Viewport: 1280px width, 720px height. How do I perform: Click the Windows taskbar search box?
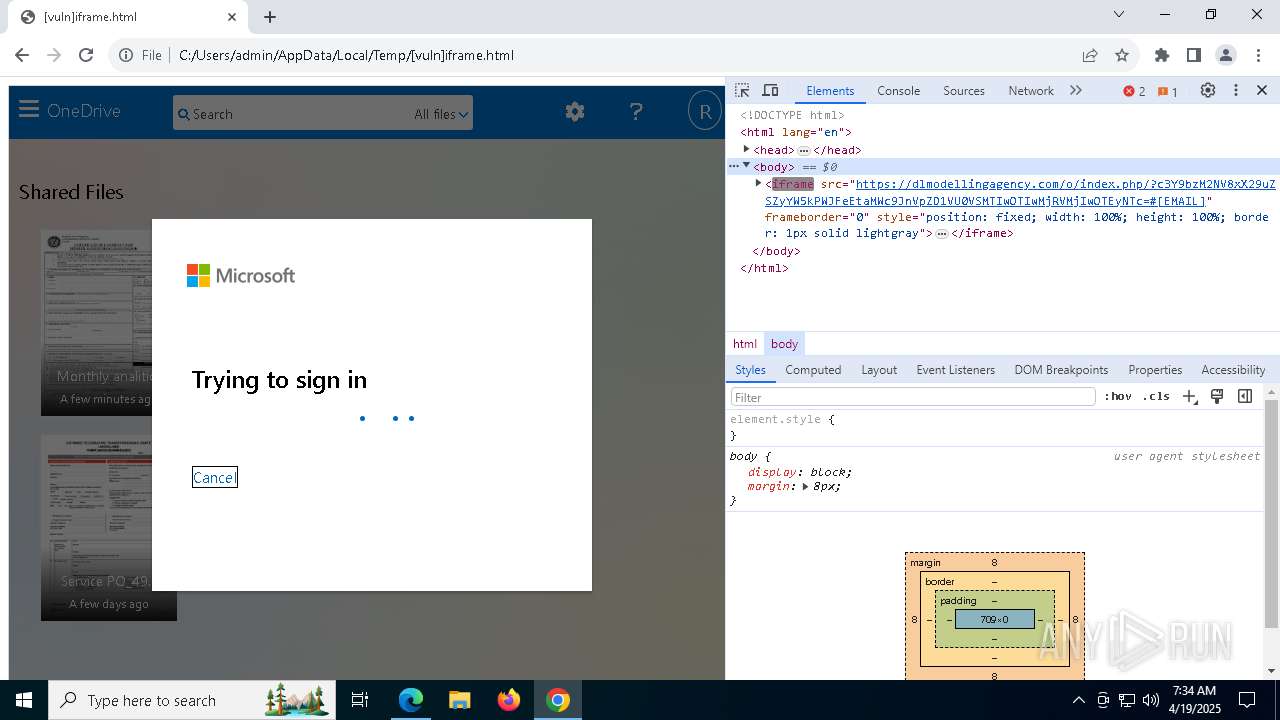point(190,700)
